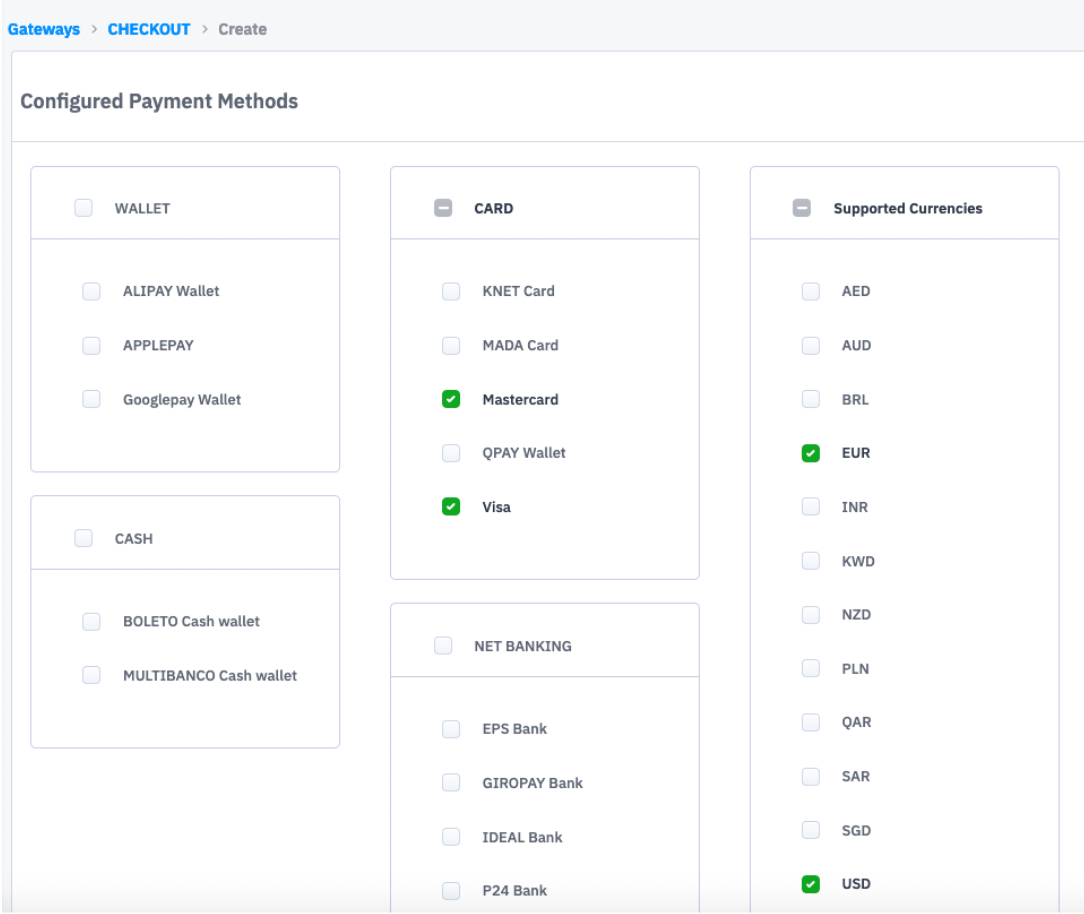This screenshot has width=1084, height=914.
Task: Check the EPS Bank checkbox
Action: 451,729
